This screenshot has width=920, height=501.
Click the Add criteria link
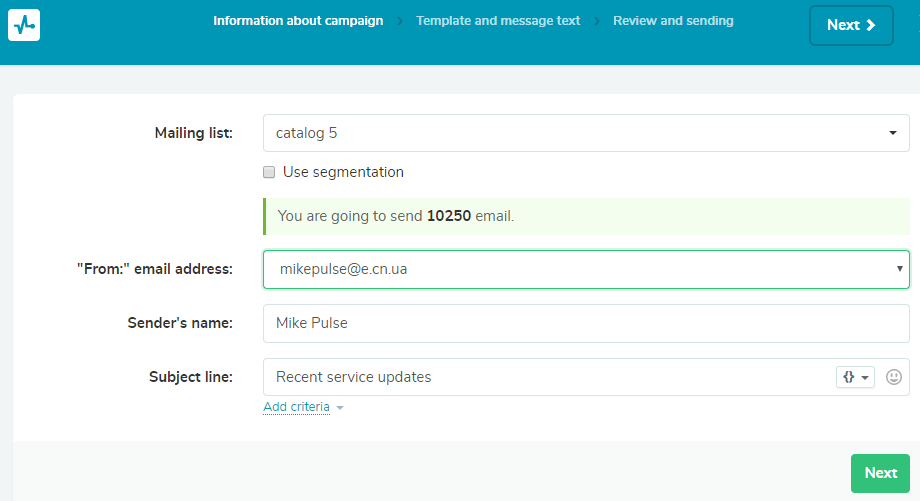coord(296,407)
